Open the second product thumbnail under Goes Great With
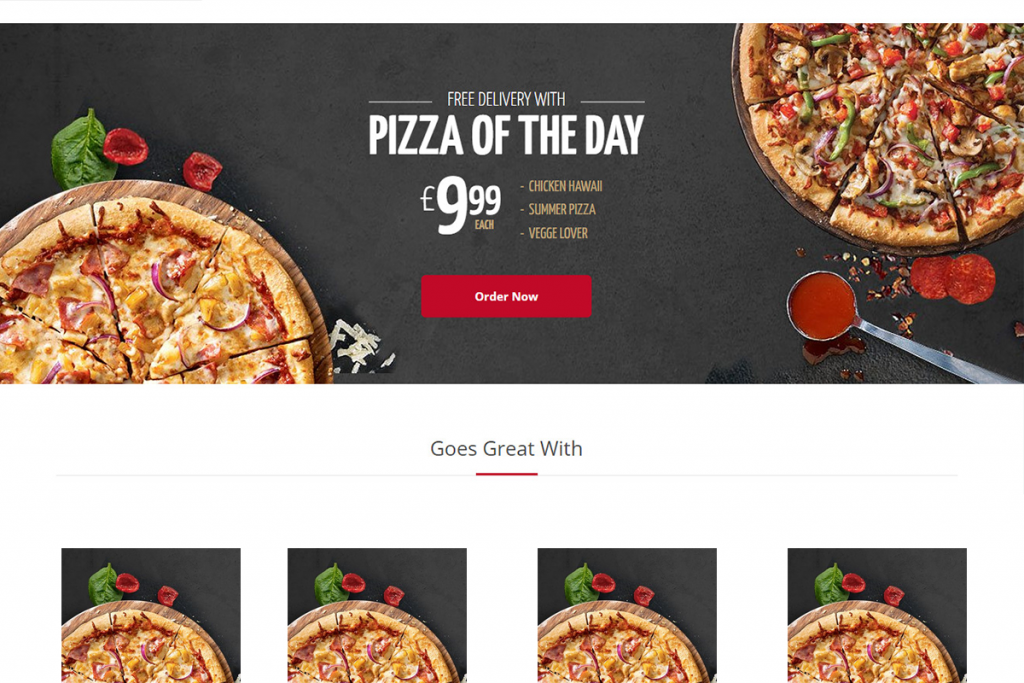The width and height of the screenshot is (1024, 683). 377,615
